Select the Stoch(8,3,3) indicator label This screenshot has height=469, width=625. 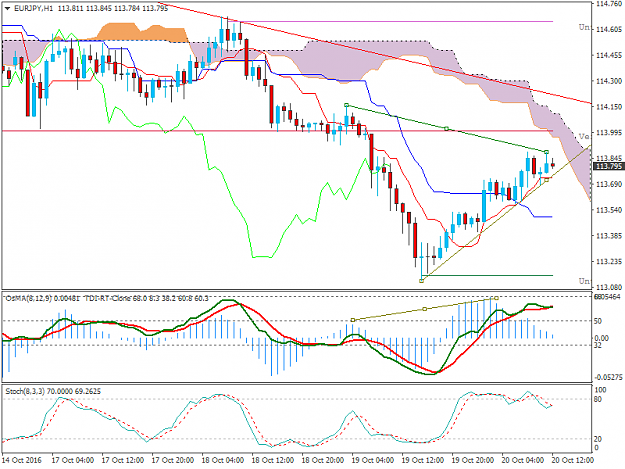tap(25, 391)
